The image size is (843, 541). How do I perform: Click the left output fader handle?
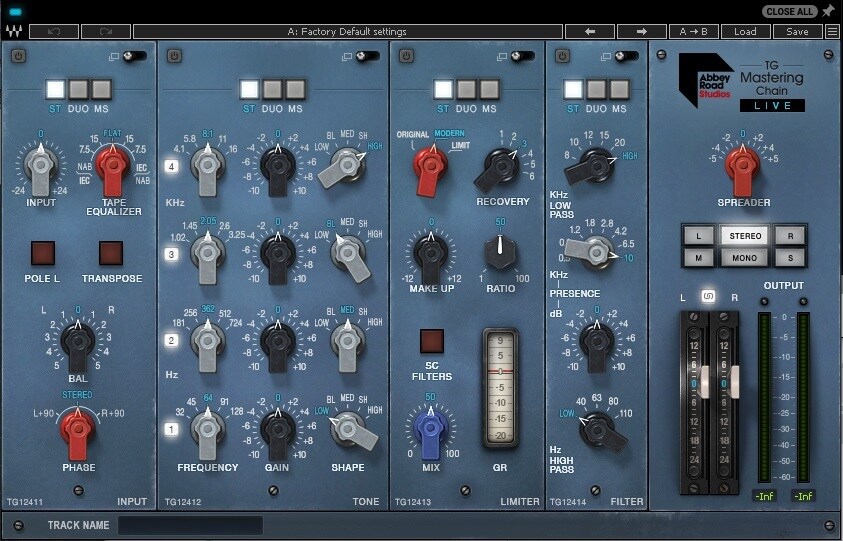click(x=704, y=382)
